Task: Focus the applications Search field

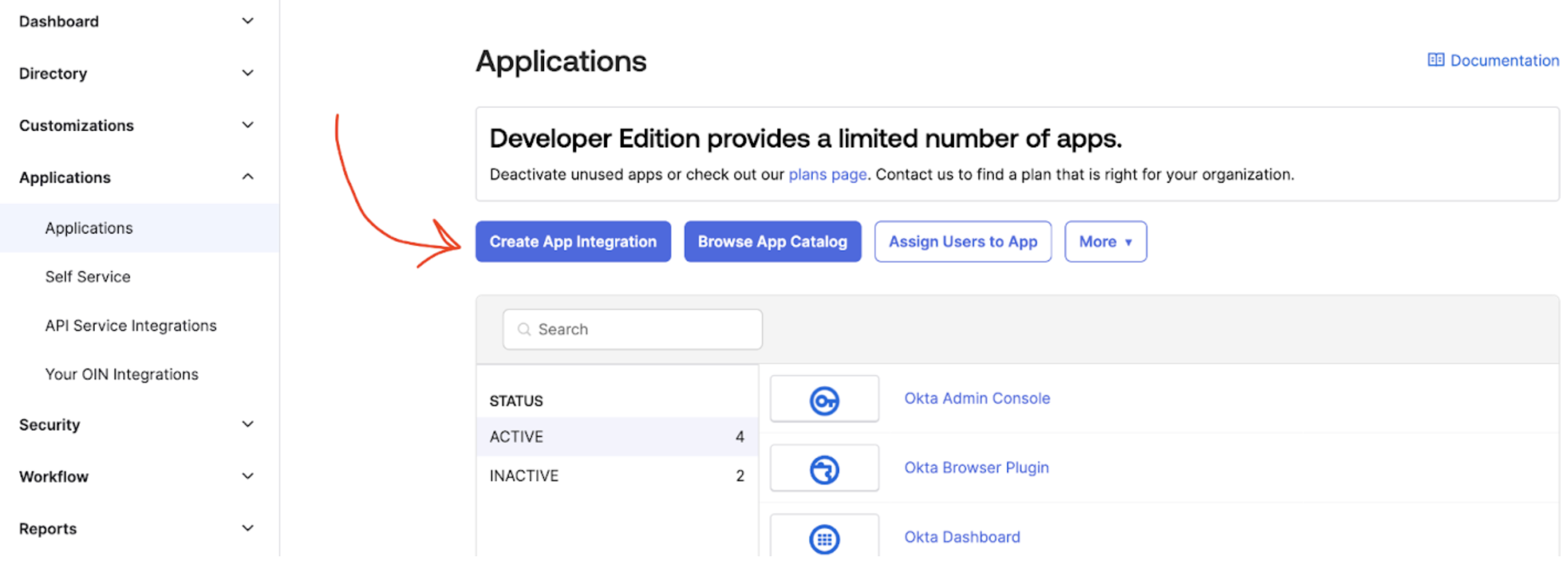Action: point(633,329)
